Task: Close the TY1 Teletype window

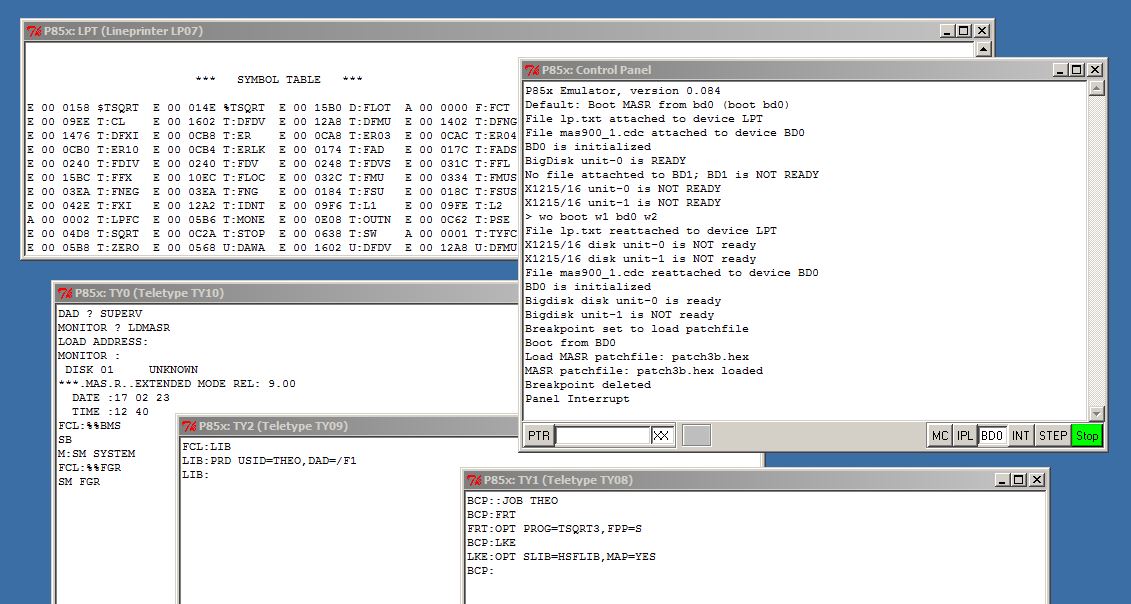Action: [1037, 480]
